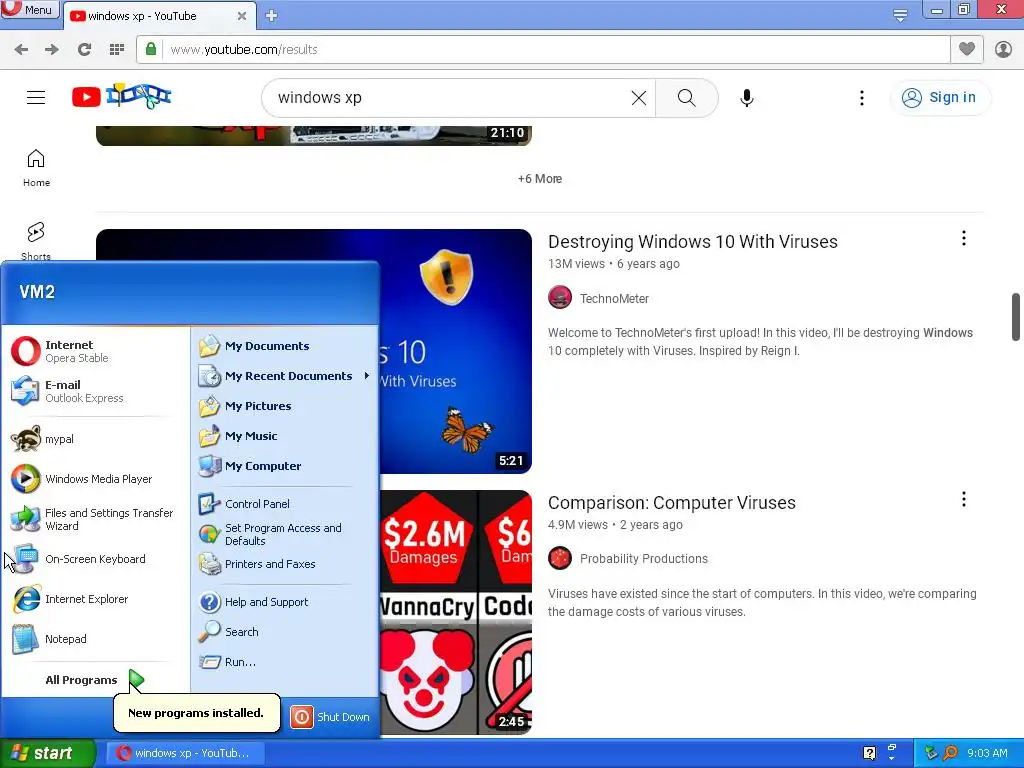Sign in to YouTube

click(940, 97)
